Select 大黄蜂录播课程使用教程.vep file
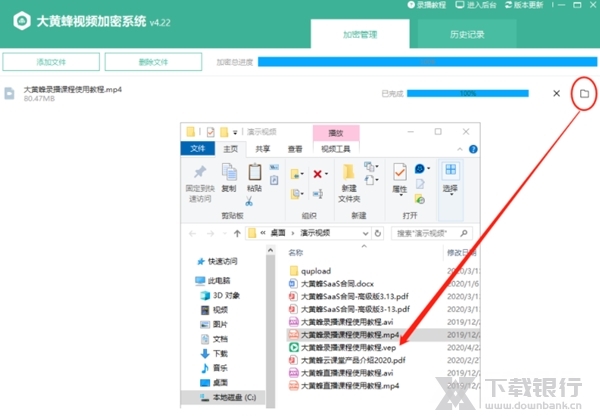This screenshot has height=419, width=600. (x=342, y=347)
